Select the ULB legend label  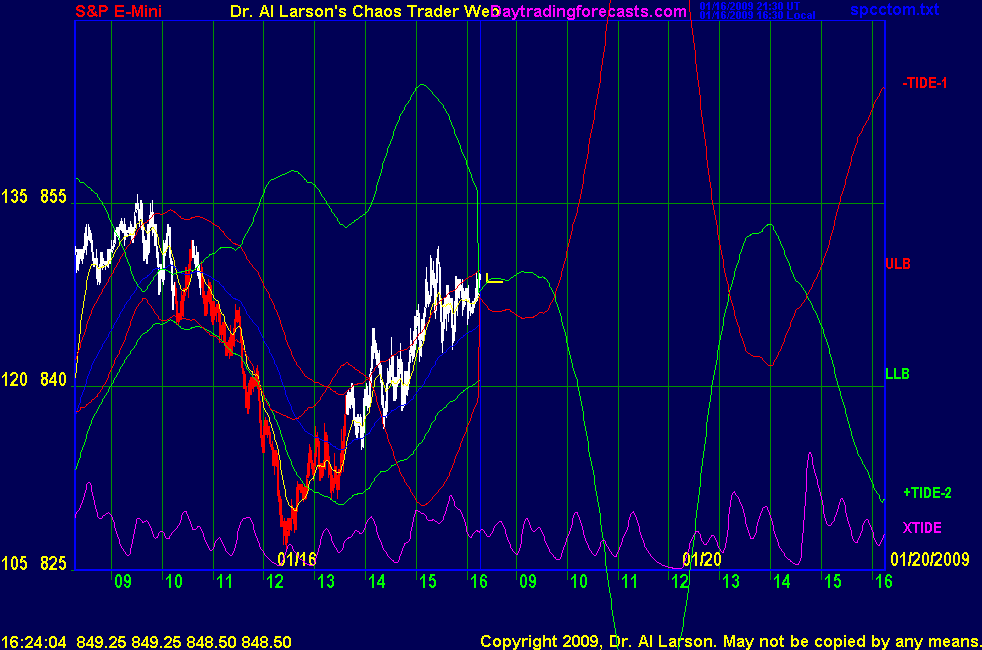click(897, 264)
